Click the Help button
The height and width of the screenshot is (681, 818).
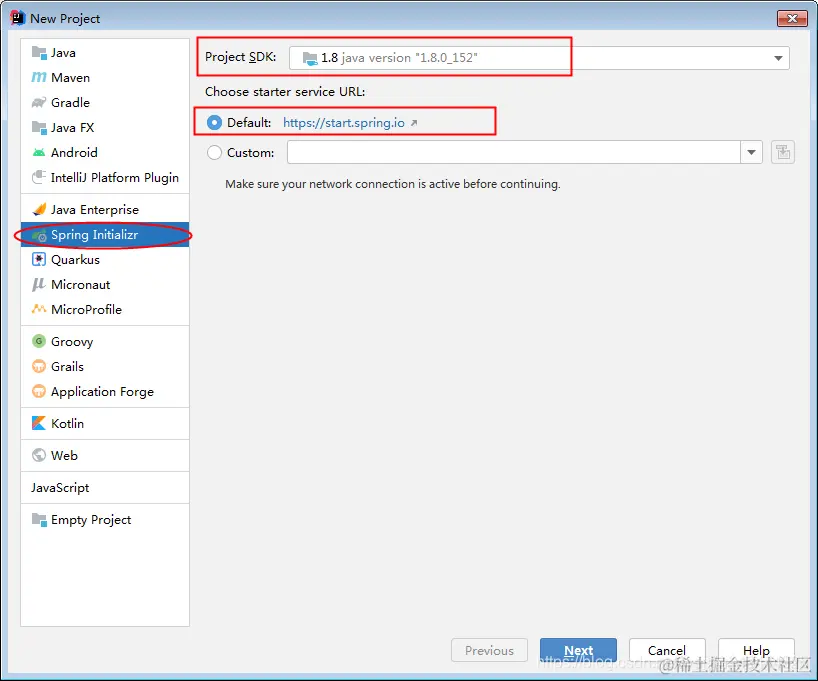(x=756, y=650)
